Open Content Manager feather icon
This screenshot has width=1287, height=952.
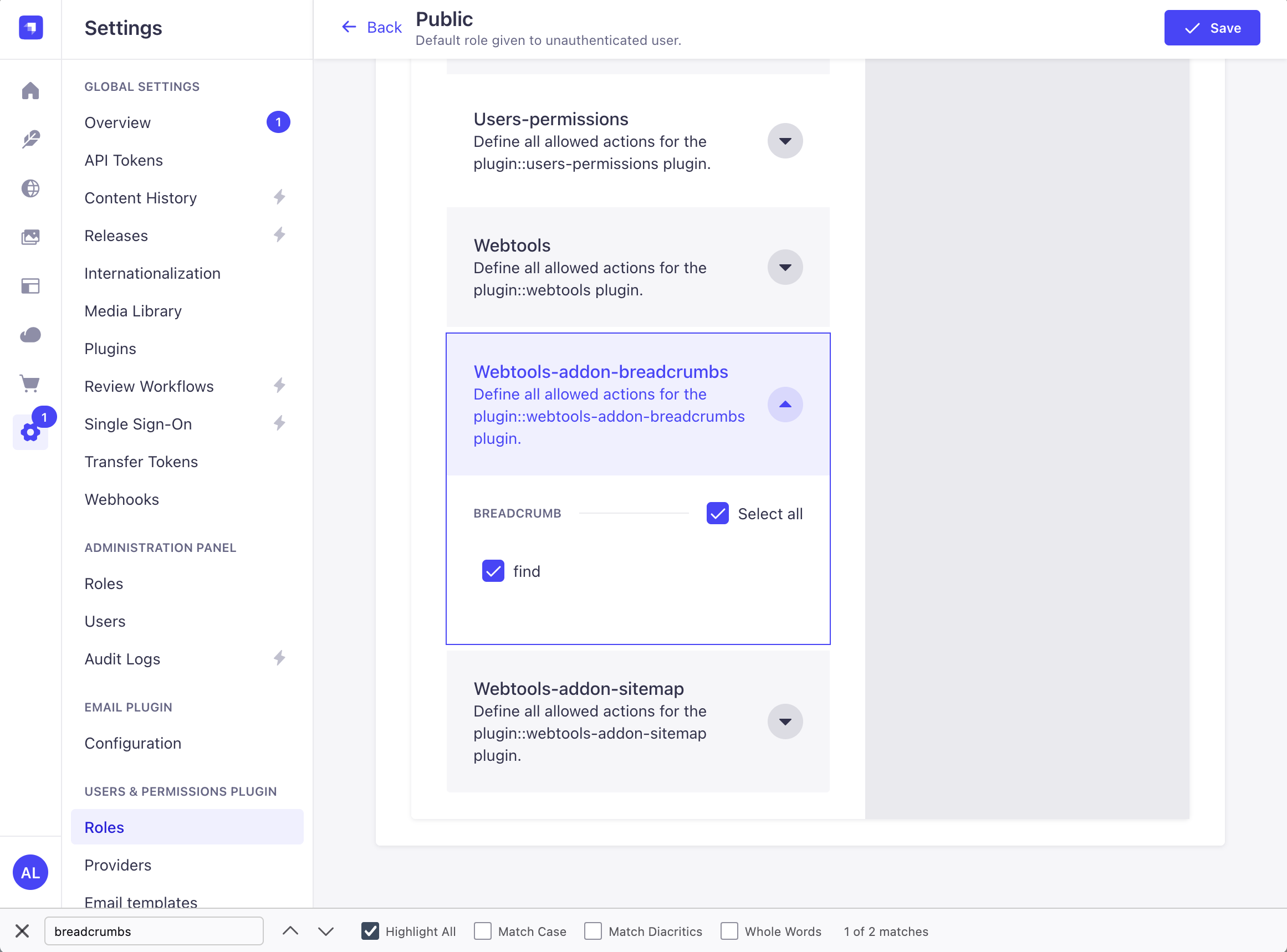30,140
